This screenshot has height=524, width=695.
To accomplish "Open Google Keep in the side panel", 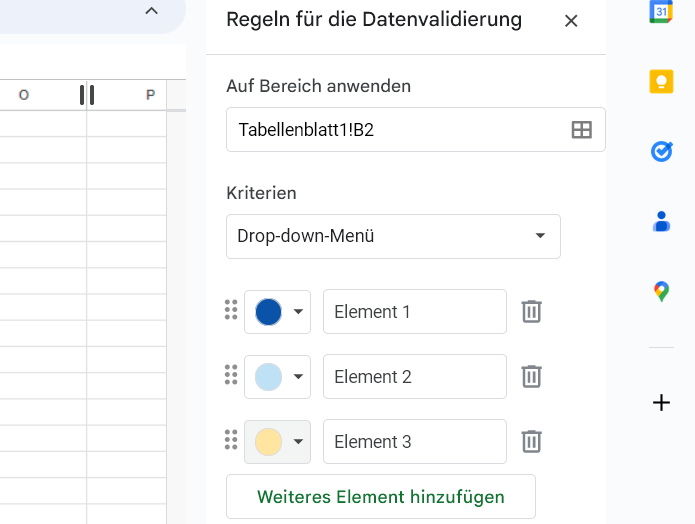I will pos(661,82).
